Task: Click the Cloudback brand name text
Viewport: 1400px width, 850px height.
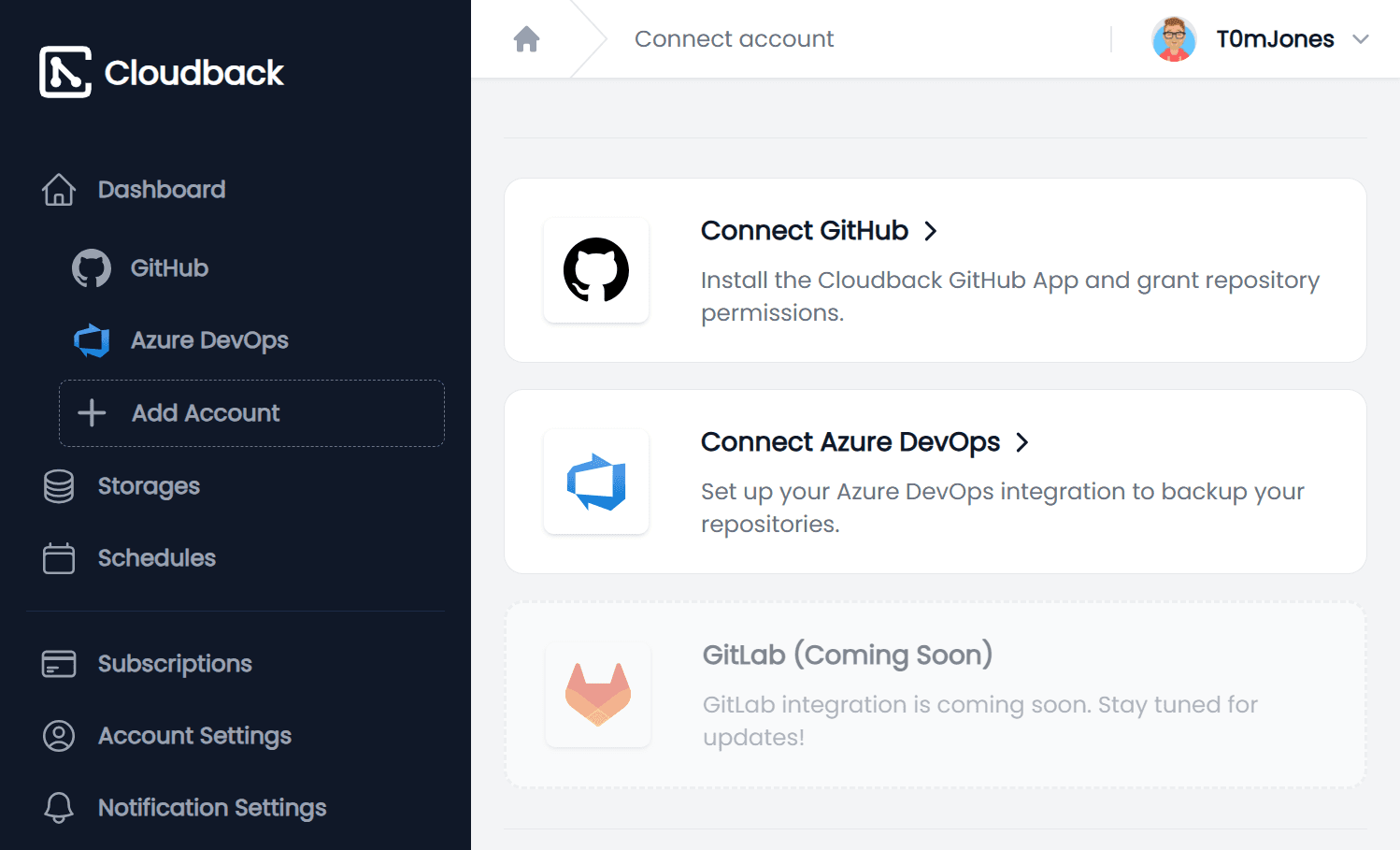Action: [x=193, y=73]
